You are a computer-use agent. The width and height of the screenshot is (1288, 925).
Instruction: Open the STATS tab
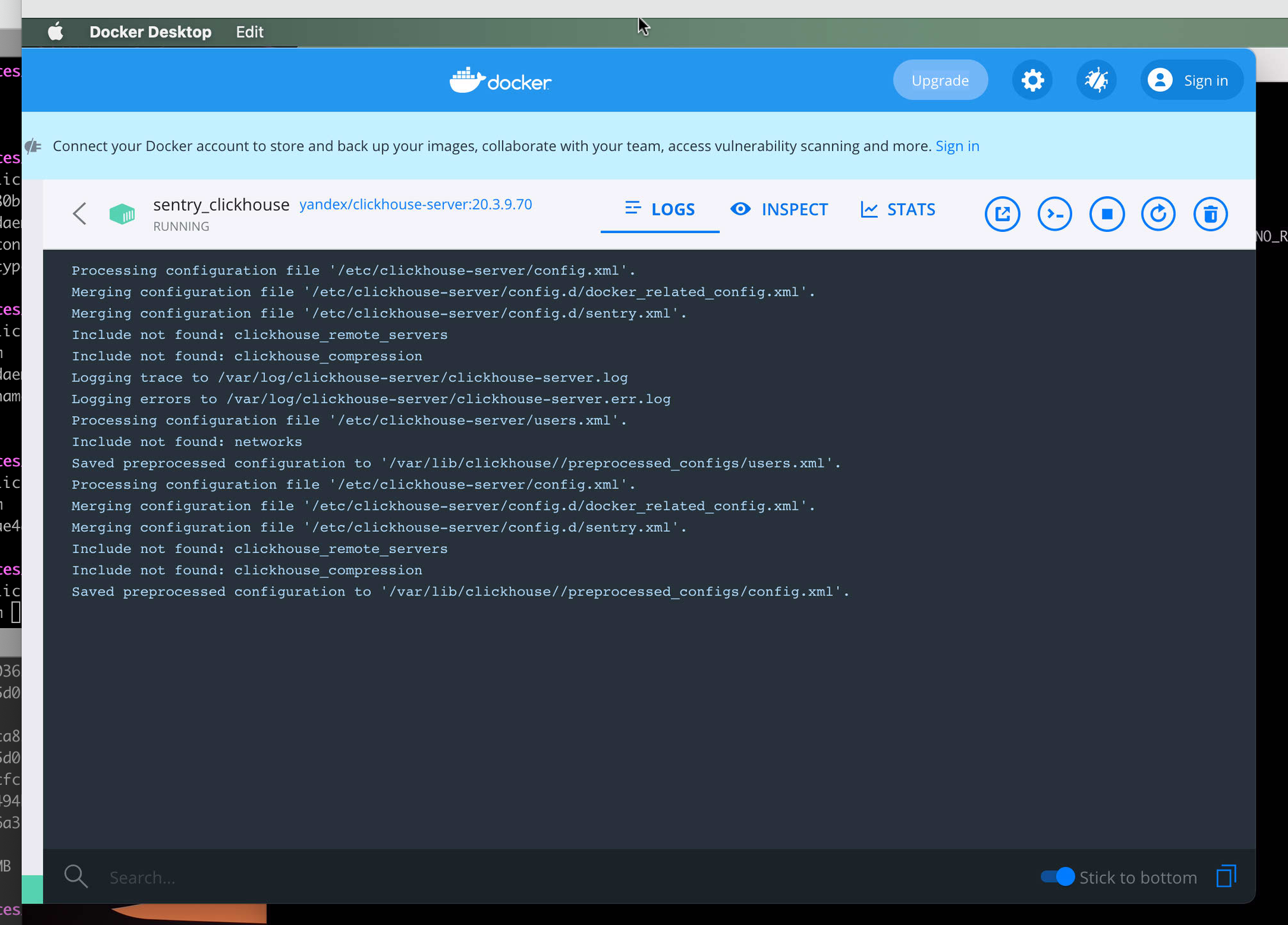pyautogui.click(x=898, y=210)
